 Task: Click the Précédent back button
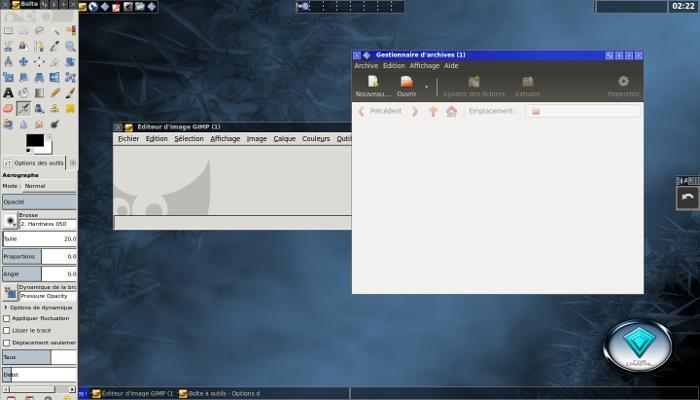(x=380, y=111)
